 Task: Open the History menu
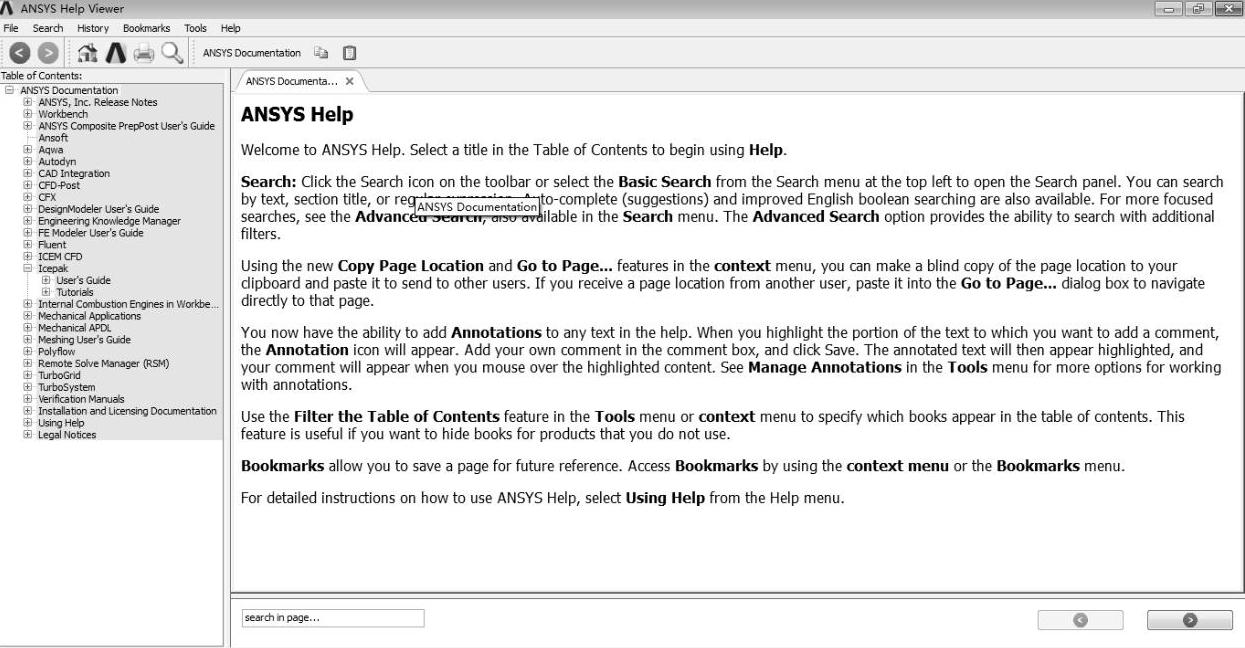click(x=93, y=27)
